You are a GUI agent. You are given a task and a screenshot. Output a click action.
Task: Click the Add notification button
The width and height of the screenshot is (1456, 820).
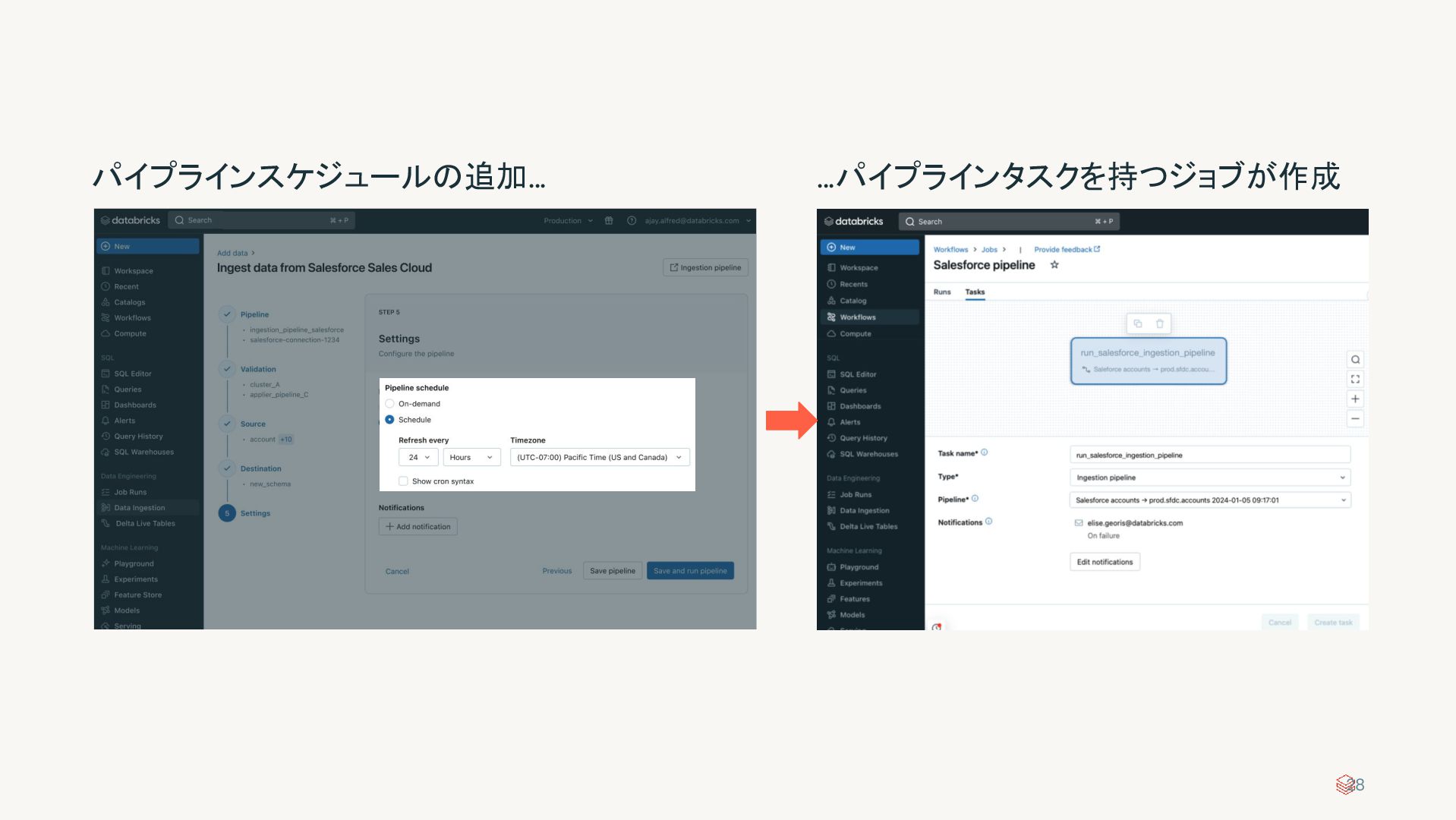[x=418, y=527]
